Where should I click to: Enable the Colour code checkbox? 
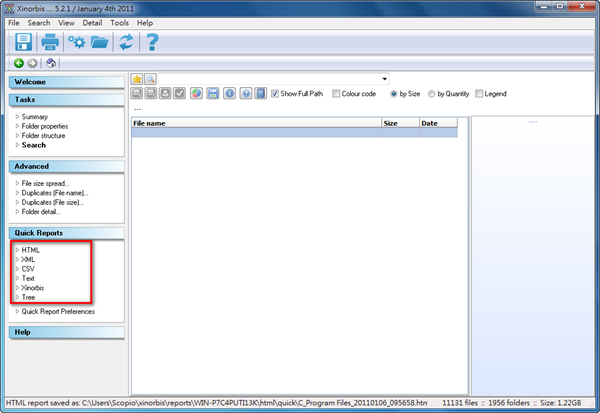(337, 94)
